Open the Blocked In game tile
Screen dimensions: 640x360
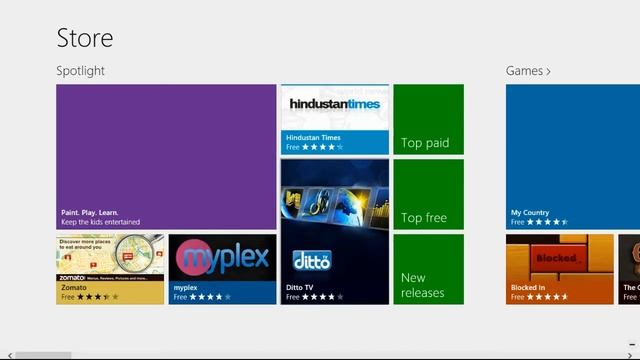560,269
